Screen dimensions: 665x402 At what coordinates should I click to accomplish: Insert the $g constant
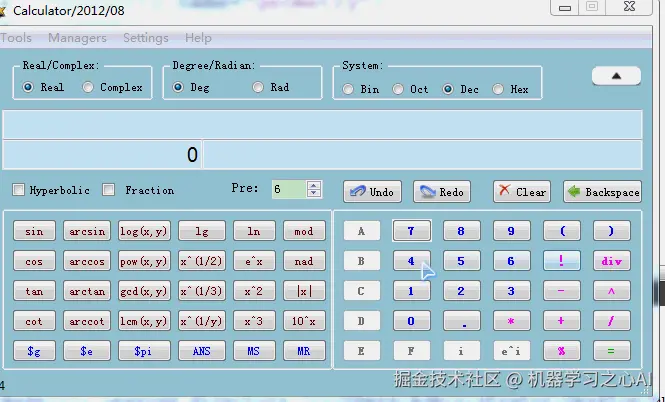coord(34,351)
